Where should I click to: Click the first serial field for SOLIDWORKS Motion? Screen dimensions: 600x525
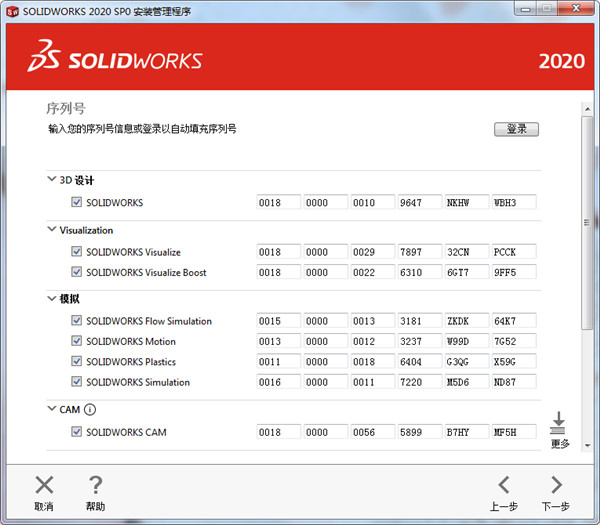(x=278, y=342)
